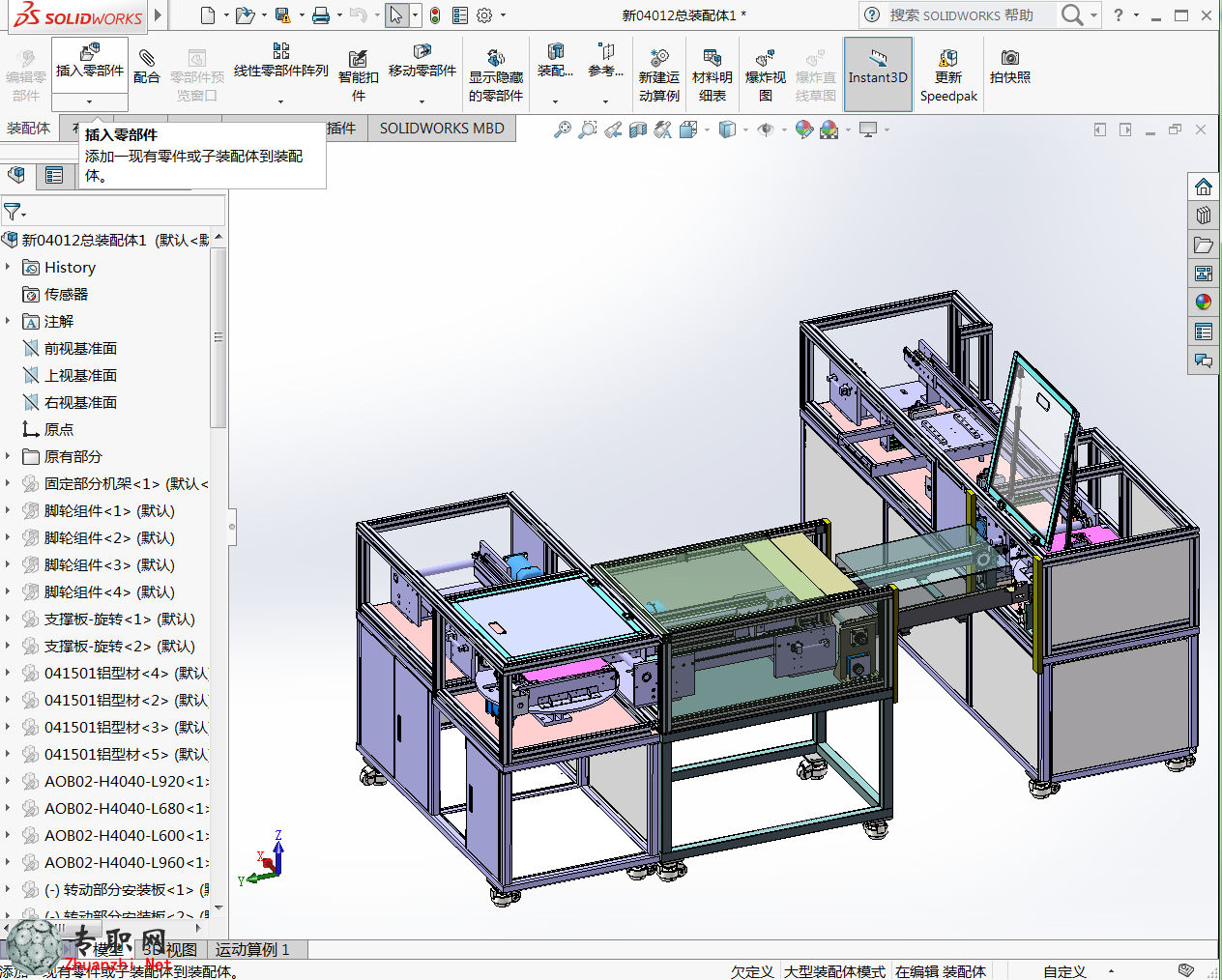This screenshot has width=1222, height=980.
Task: Click the Open file icon
Action: [x=245, y=15]
